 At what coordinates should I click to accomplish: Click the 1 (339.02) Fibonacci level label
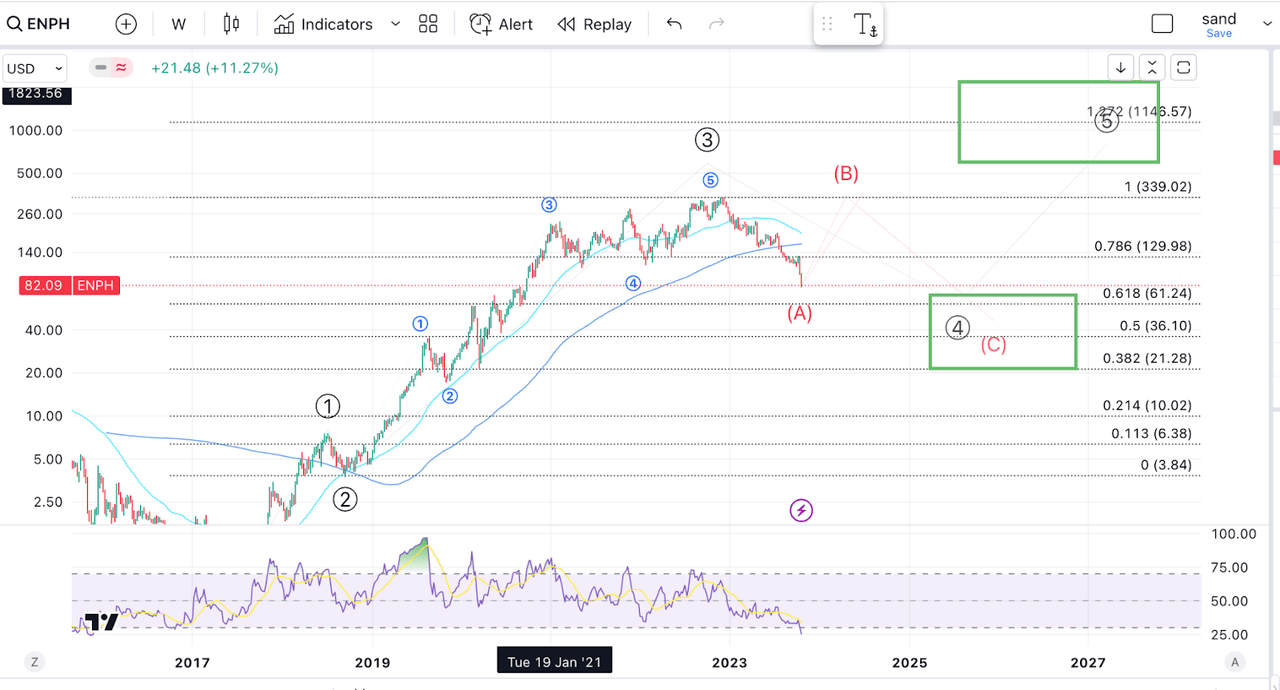coord(1158,187)
